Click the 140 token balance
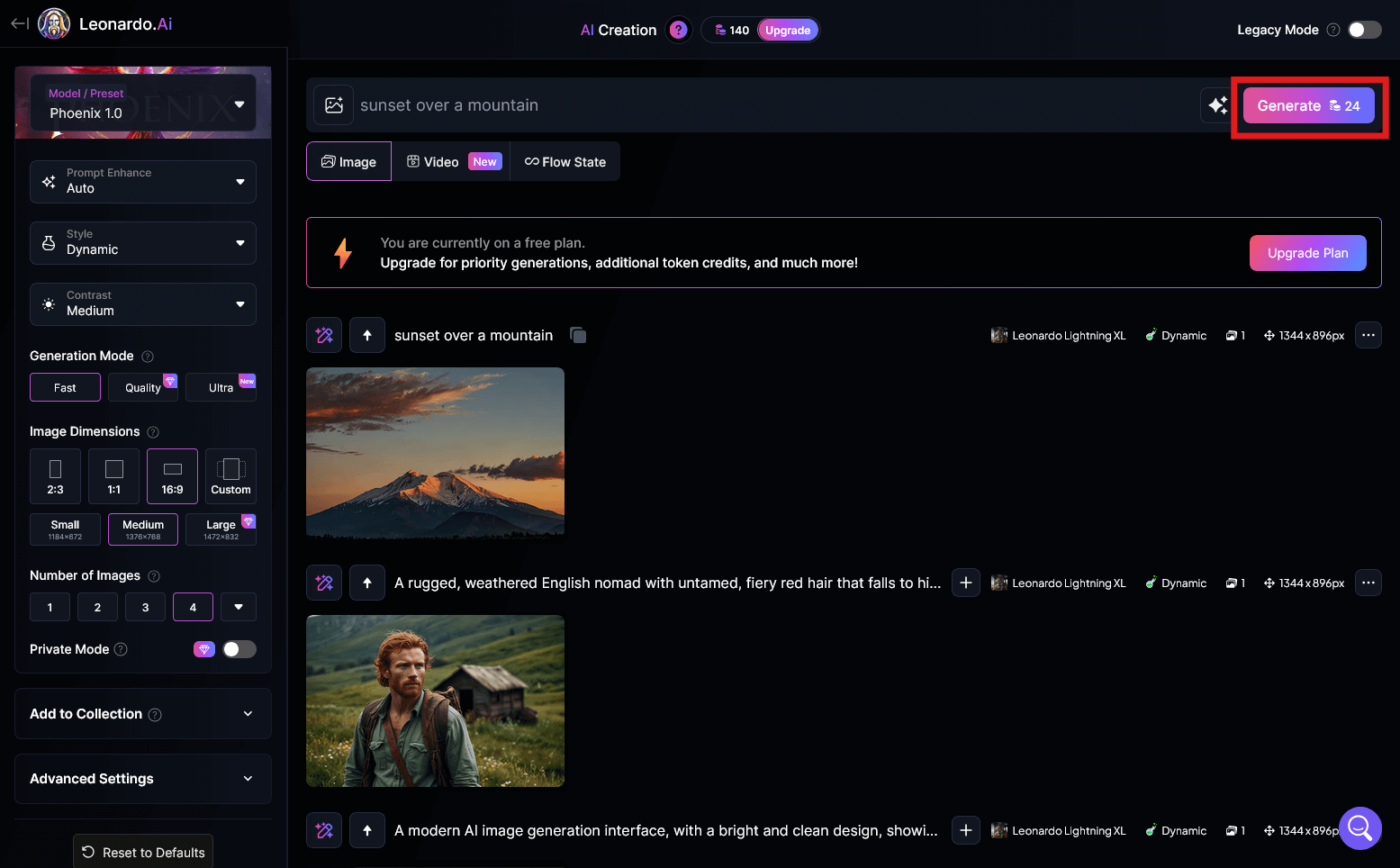The width and height of the screenshot is (1400, 868). [x=732, y=30]
